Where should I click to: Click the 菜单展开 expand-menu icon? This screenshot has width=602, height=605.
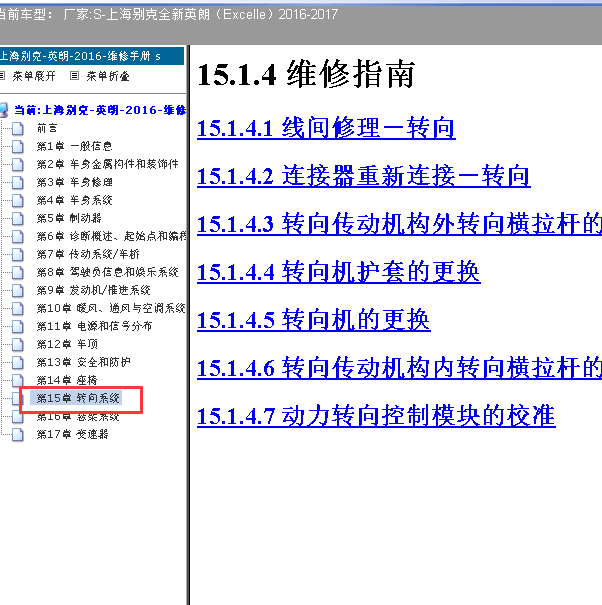pos(2,76)
